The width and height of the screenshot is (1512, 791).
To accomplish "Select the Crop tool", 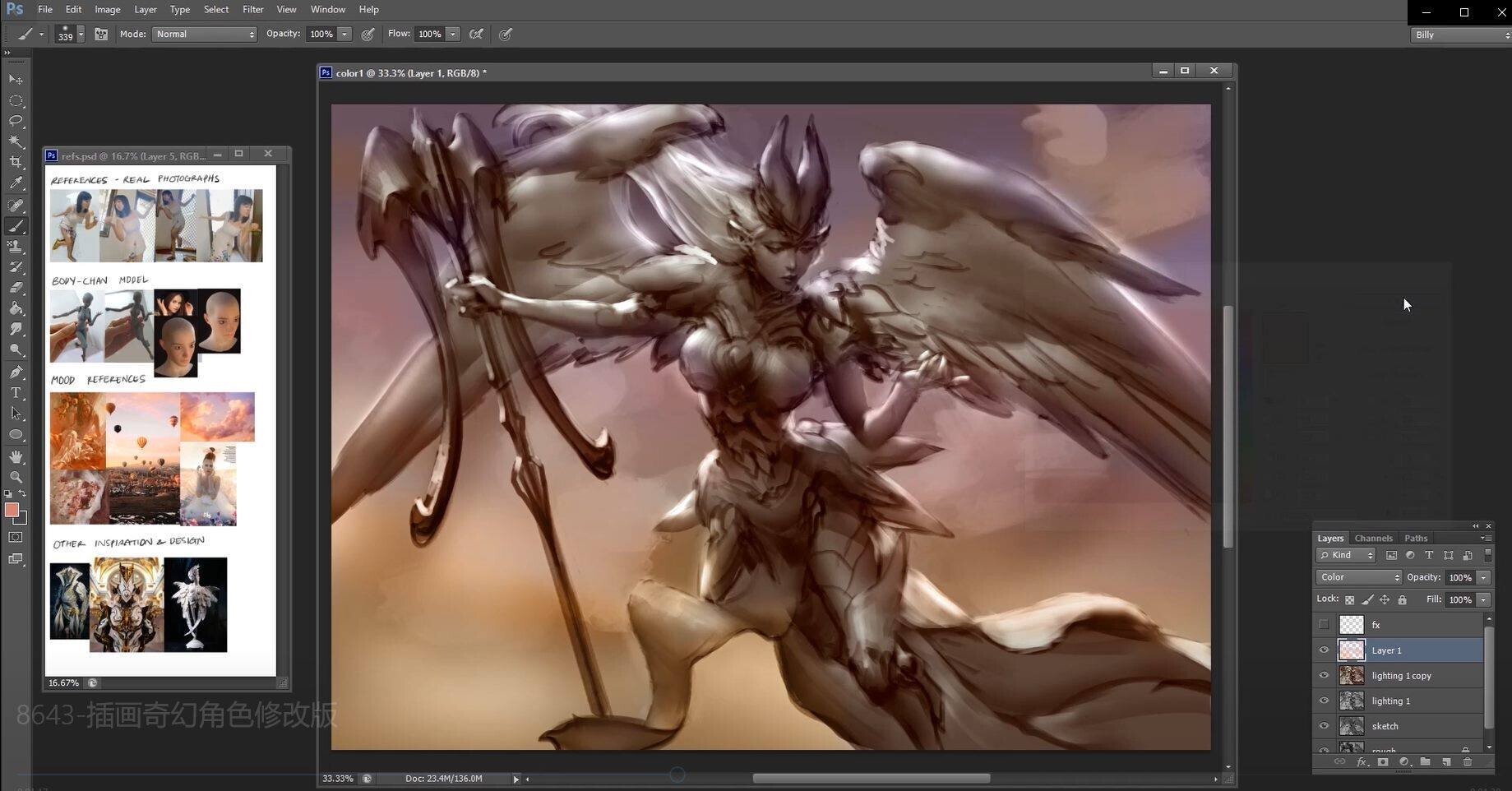I will (16, 162).
